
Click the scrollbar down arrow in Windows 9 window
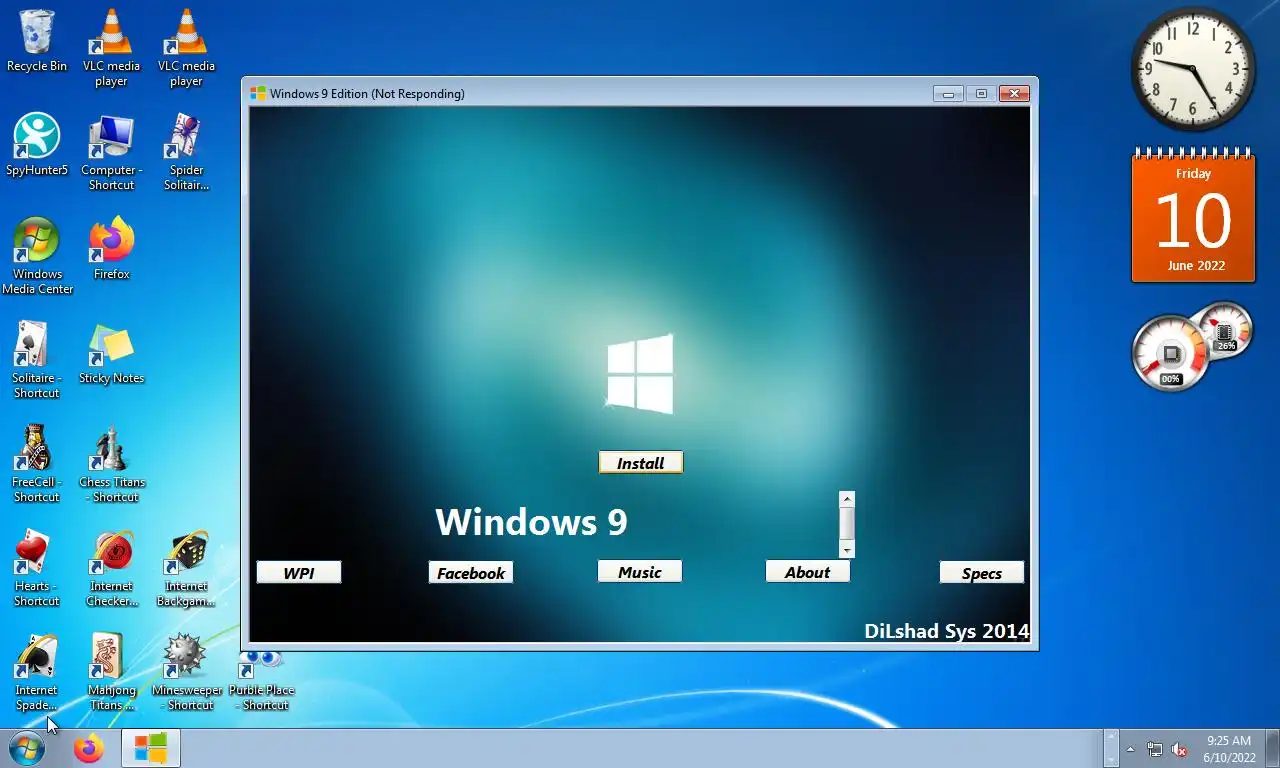(x=847, y=550)
